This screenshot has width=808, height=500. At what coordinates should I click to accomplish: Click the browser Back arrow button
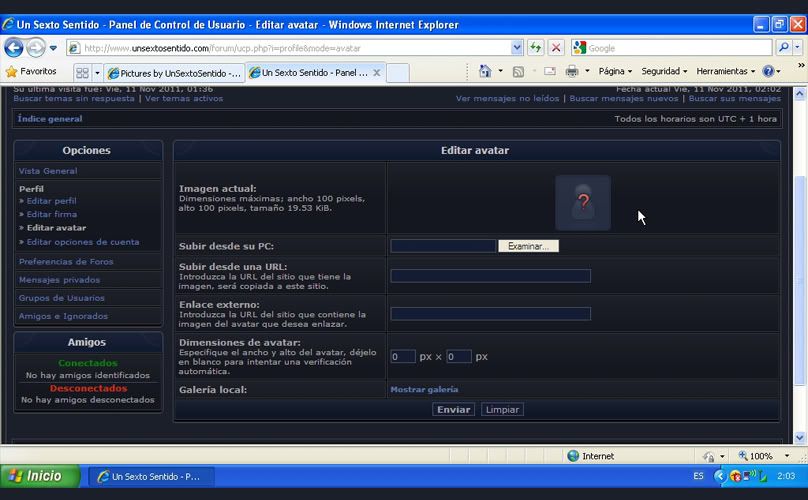coord(14,48)
